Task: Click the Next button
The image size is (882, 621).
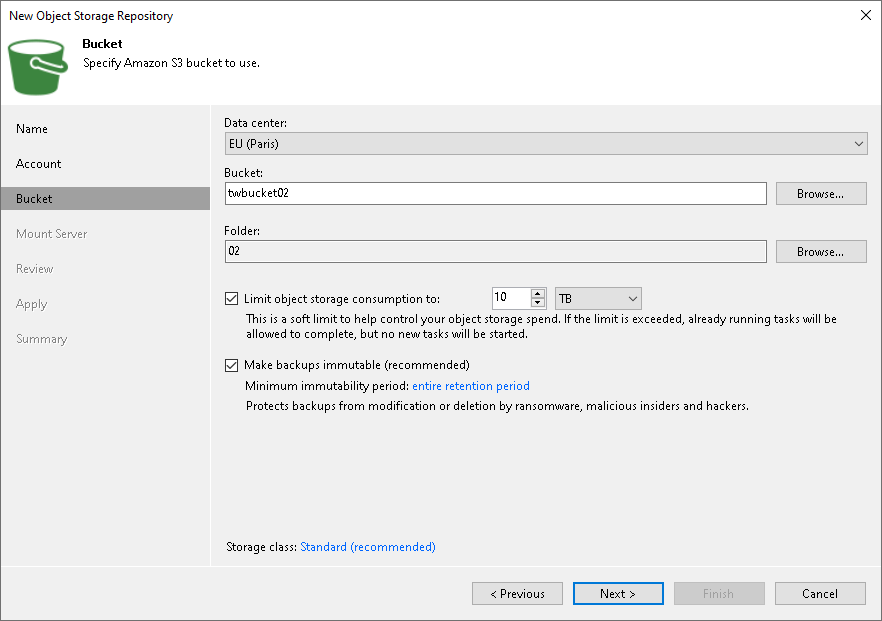Action: [618, 593]
